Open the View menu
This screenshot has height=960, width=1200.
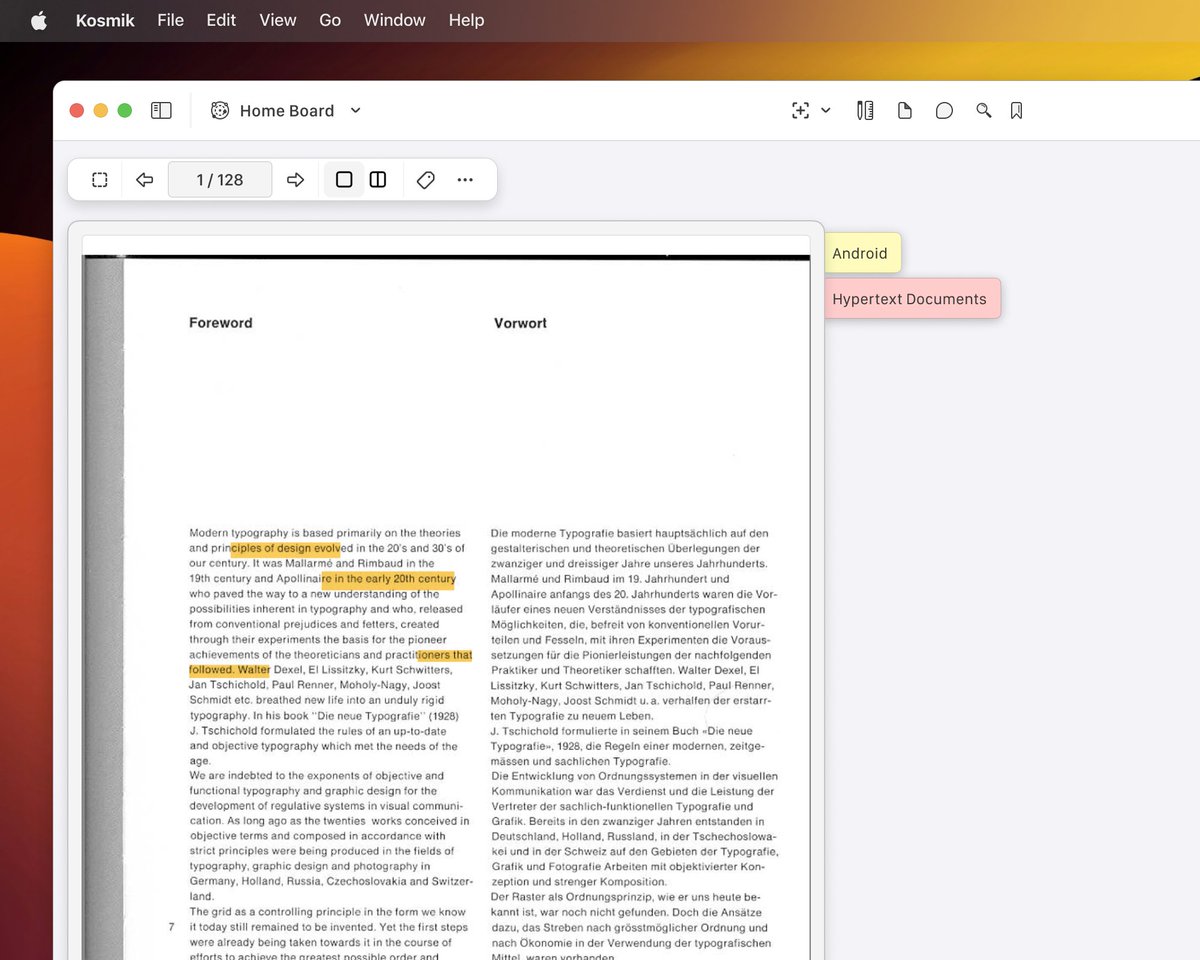click(x=278, y=20)
